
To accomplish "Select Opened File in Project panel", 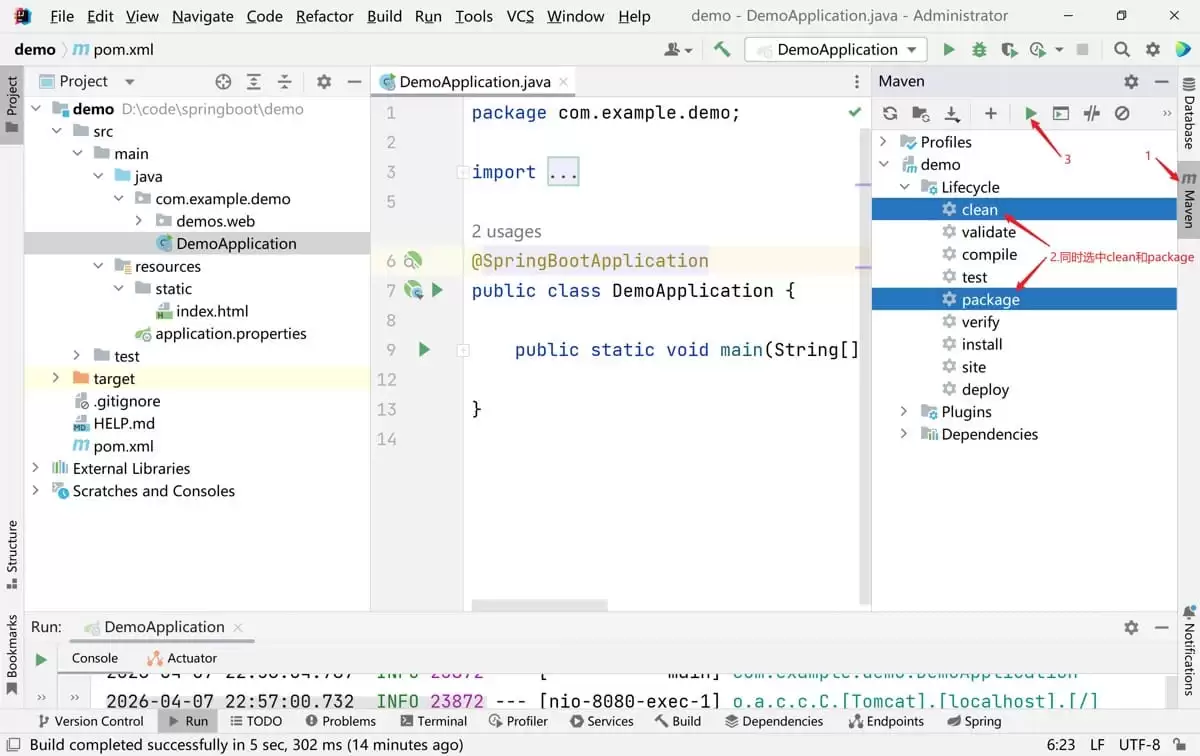I will click(x=223, y=82).
